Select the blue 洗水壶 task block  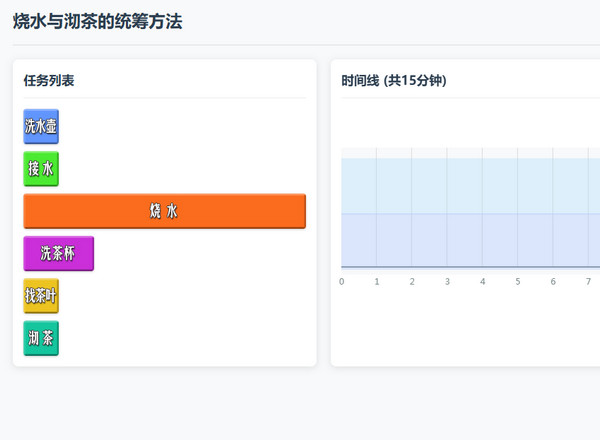click(x=41, y=127)
